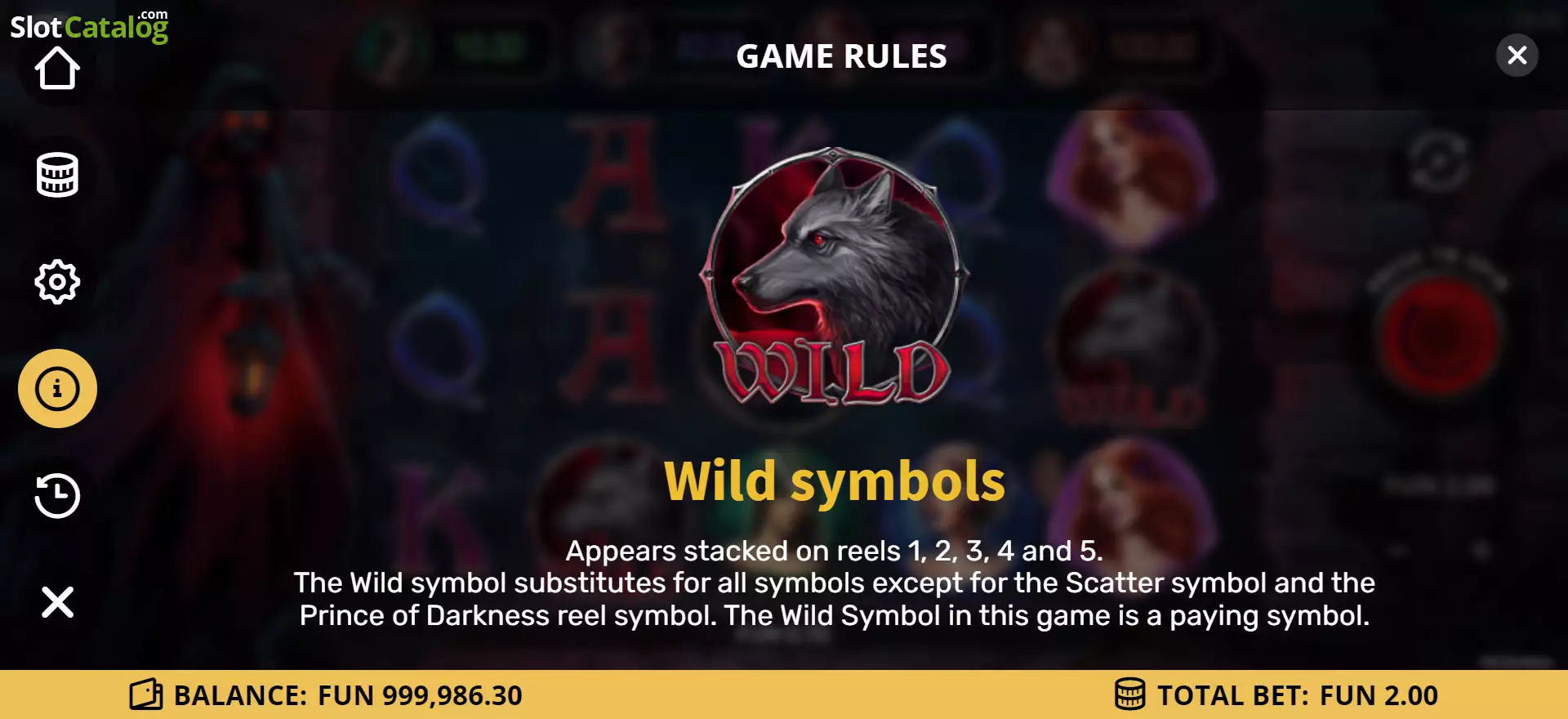Open the settings gear icon
This screenshot has height=719, width=1568.
pos(57,282)
